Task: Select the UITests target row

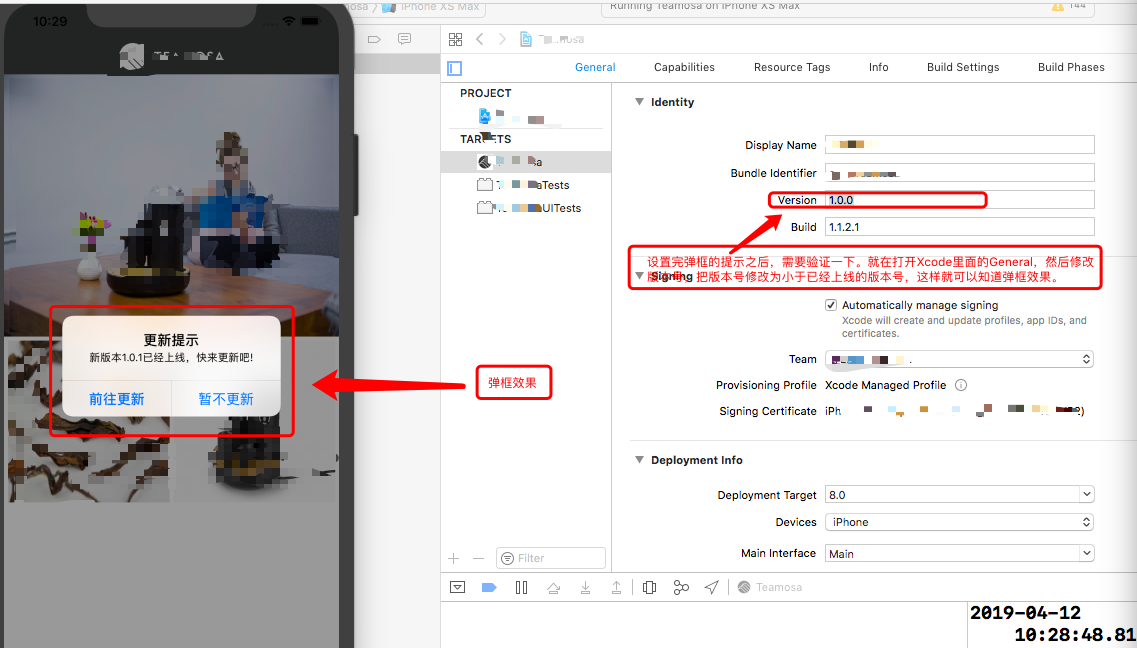Action: [526, 208]
